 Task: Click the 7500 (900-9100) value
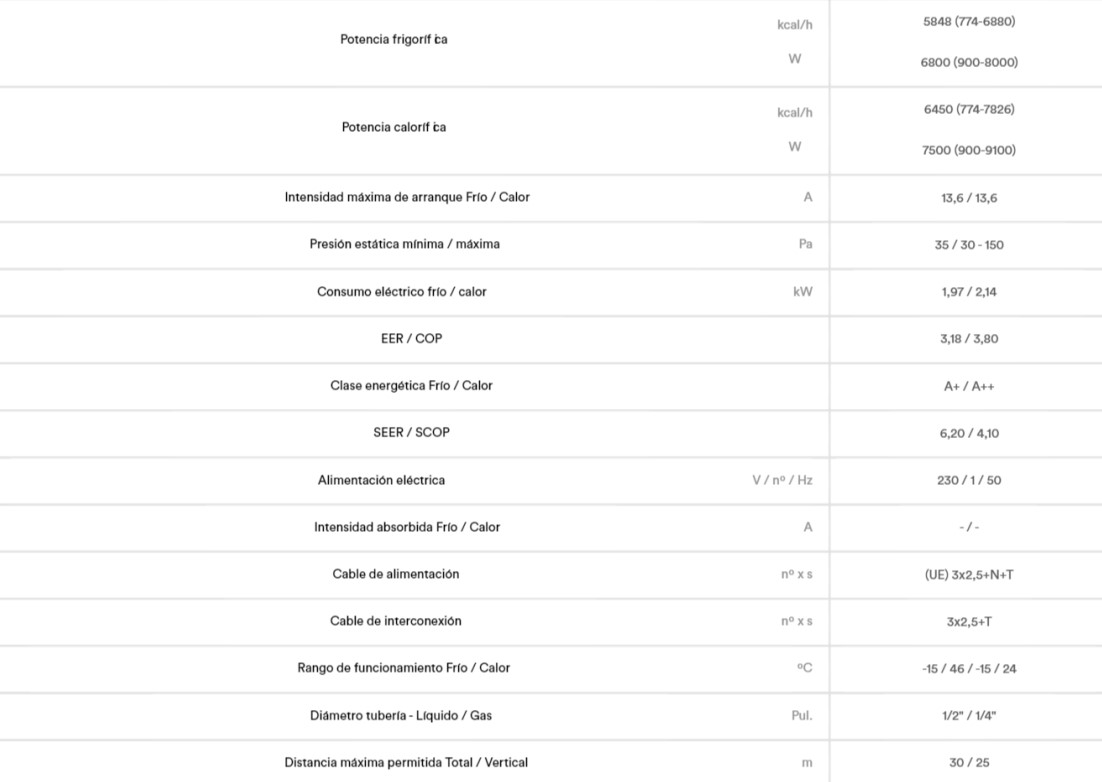[969, 151]
